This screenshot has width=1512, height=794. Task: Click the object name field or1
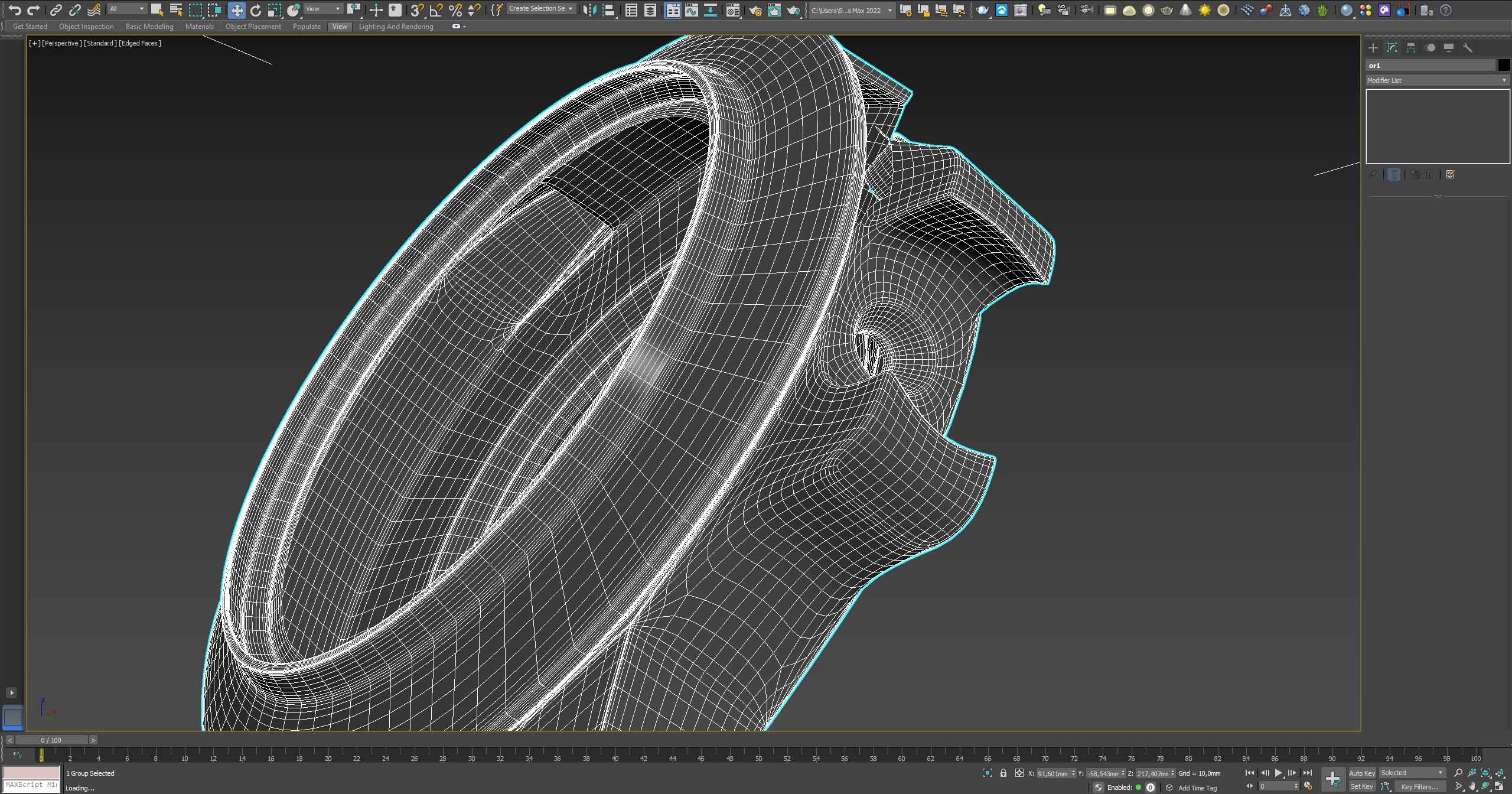coord(1430,65)
